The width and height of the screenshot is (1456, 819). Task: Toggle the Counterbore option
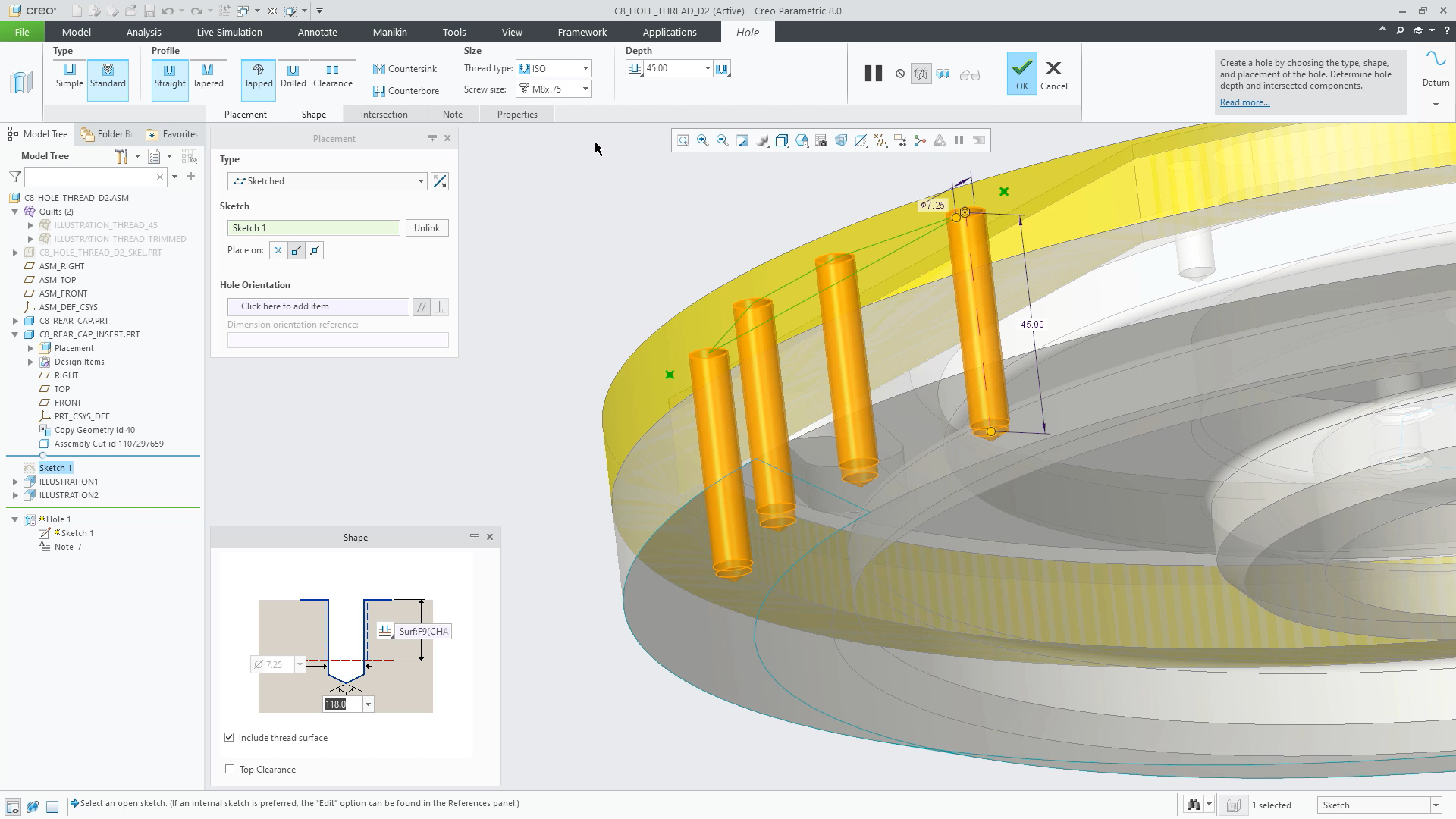(406, 91)
